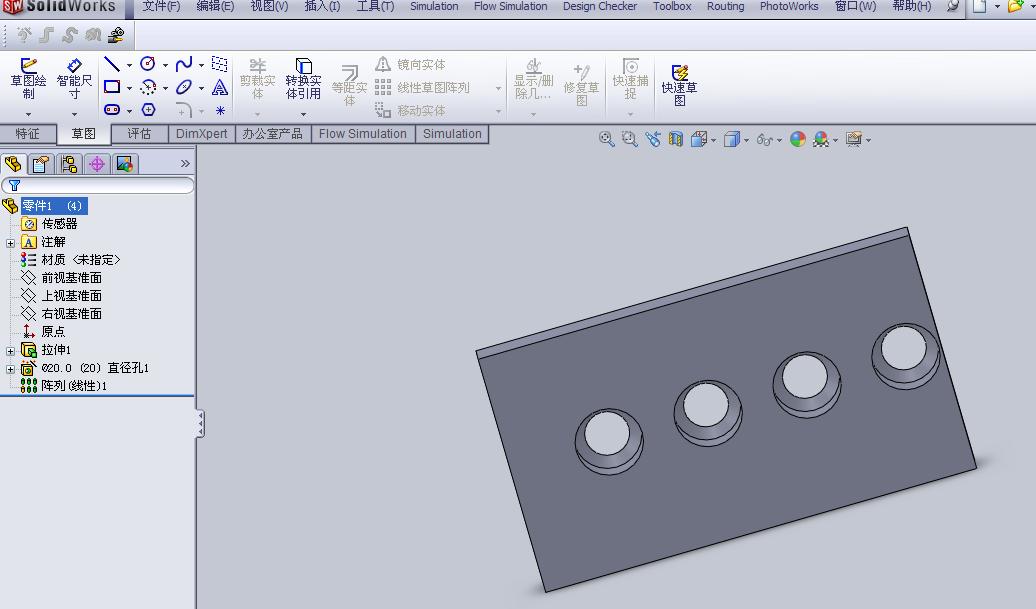Expand the Ø20.0 直径孔1 node
Image resolution: width=1036 pixels, height=609 pixels.
pos(11,369)
